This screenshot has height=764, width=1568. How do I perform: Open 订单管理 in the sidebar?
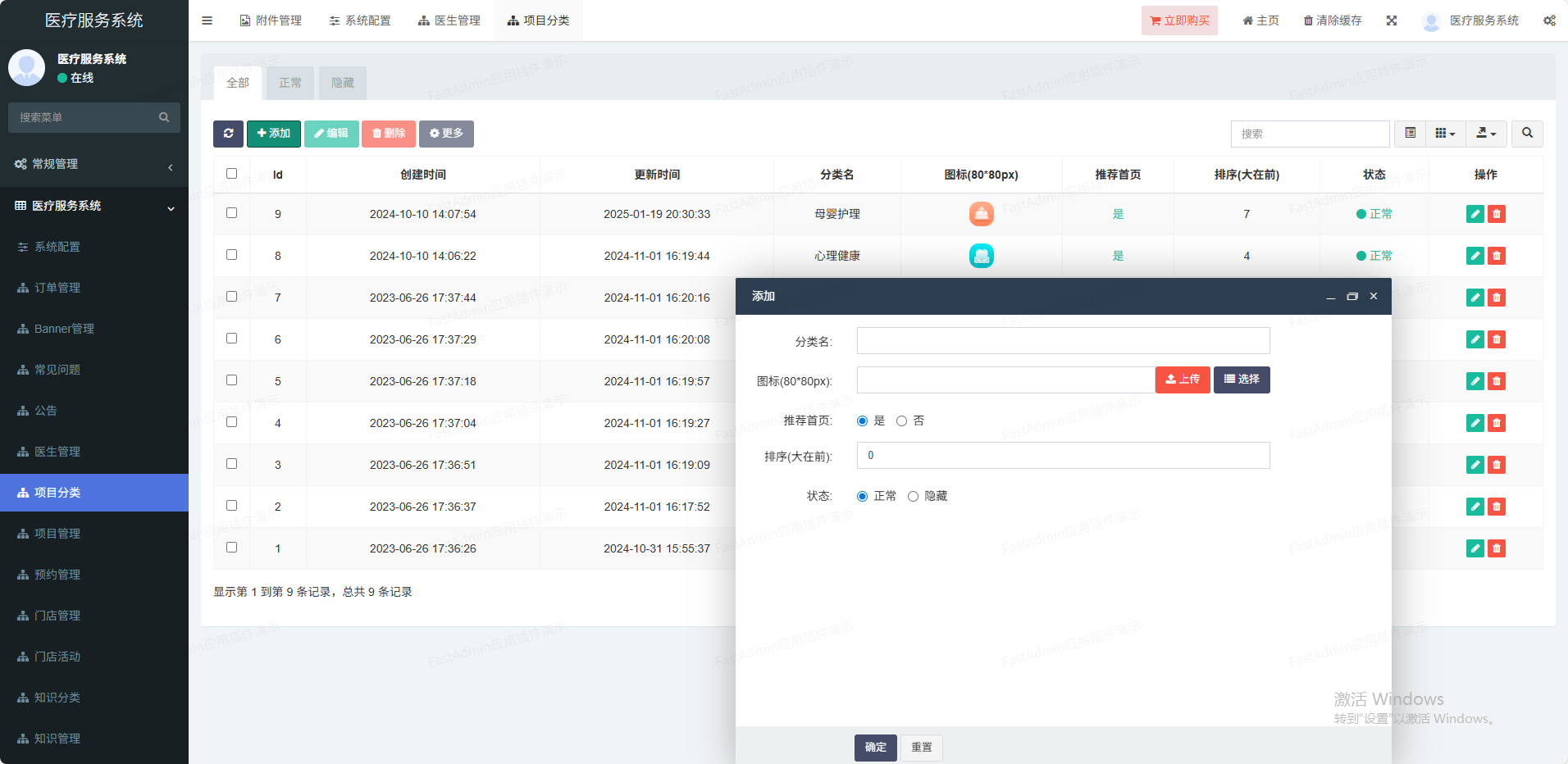tap(57, 288)
